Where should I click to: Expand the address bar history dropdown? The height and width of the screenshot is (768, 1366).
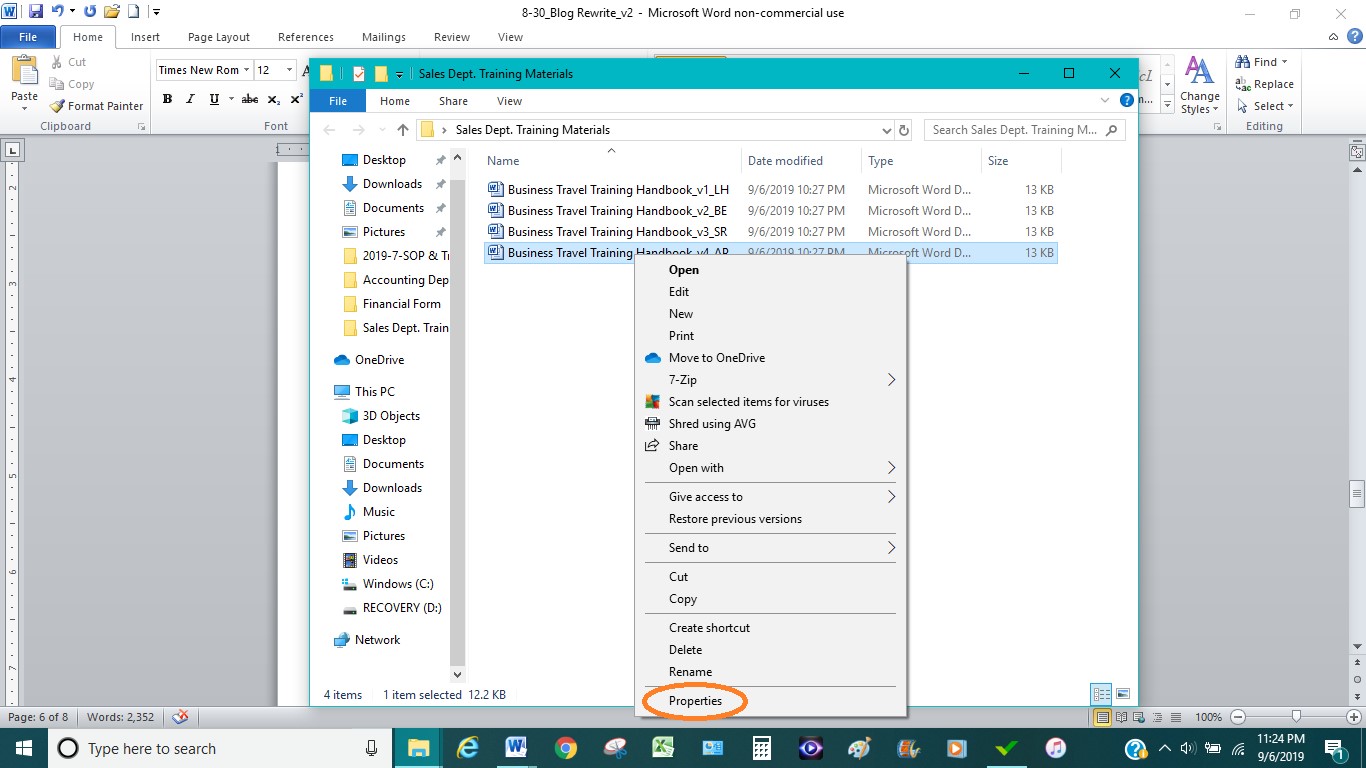pos(886,130)
